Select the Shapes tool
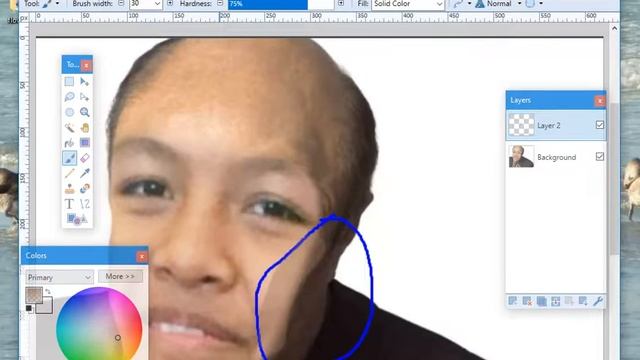This screenshot has width=640, height=360. point(77,219)
